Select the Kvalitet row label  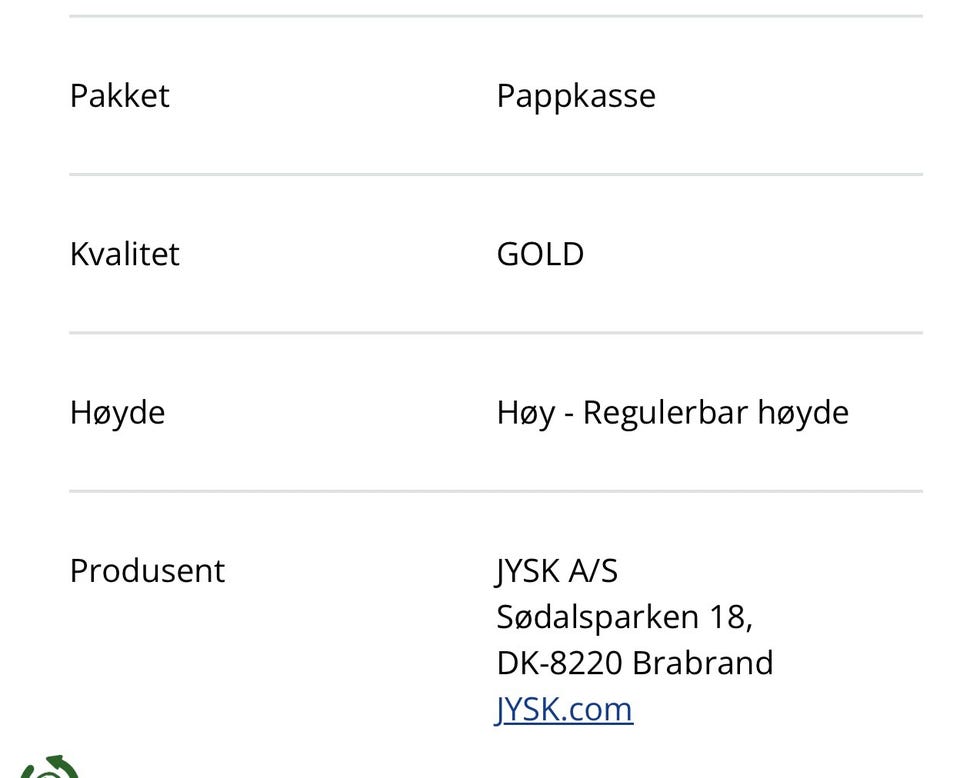pyautogui.click(x=124, y=254)
